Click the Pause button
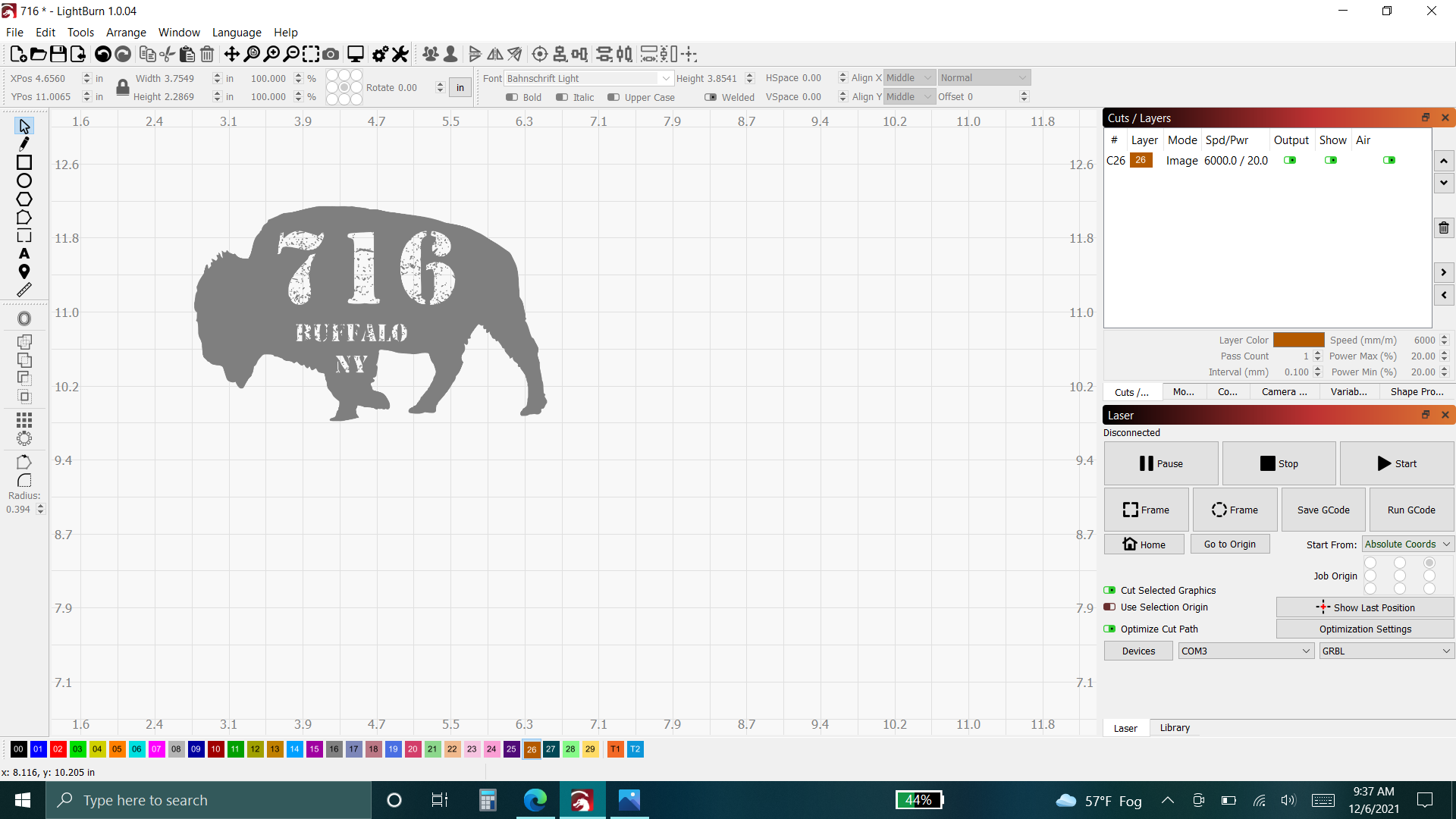The height and width of the screenshot is (819, 1456). [1161, 463]
